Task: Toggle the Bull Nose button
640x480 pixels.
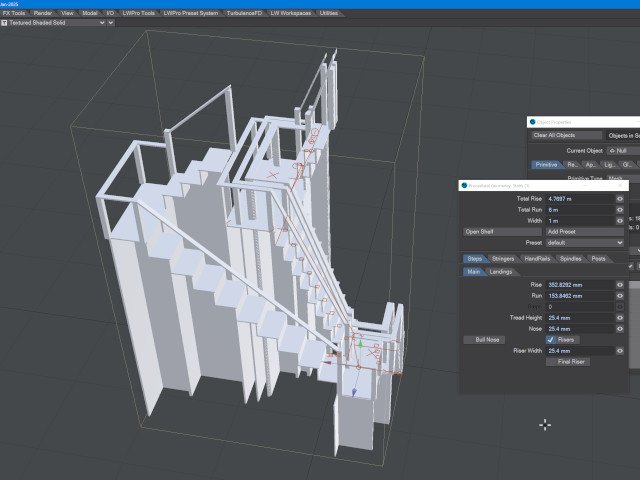Action: tap(484, 340)
